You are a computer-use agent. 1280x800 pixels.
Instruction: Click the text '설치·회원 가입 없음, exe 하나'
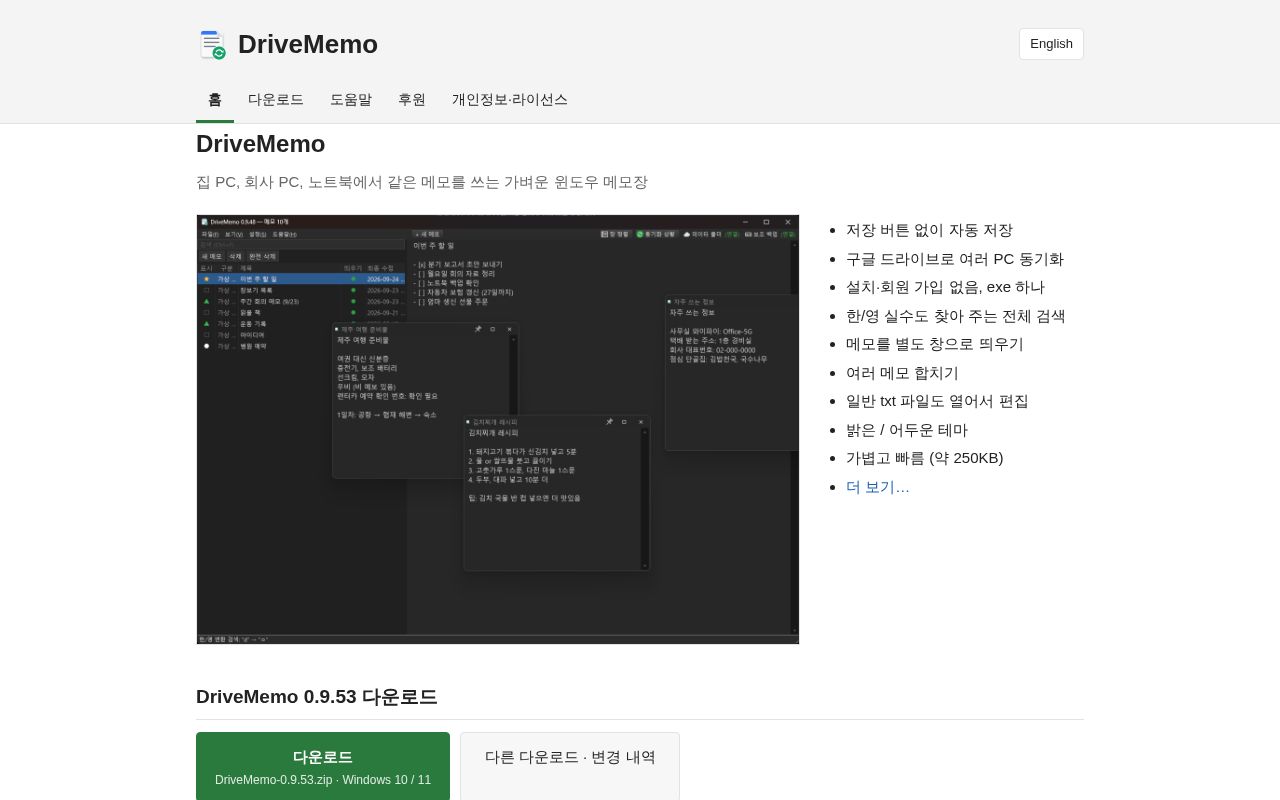[945, 287]
